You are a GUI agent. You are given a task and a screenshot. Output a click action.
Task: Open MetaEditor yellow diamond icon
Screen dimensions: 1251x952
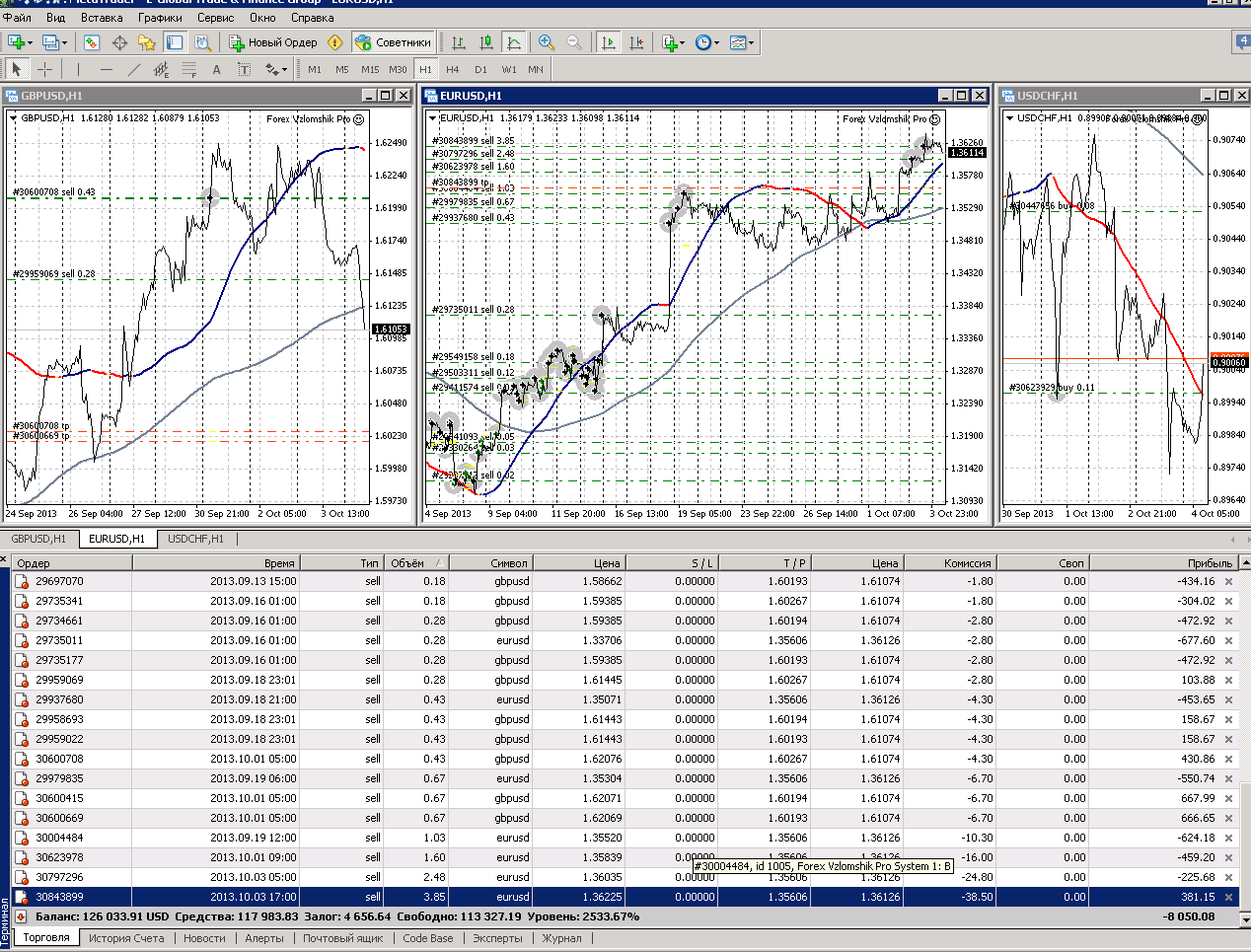[x=335, y=42]
